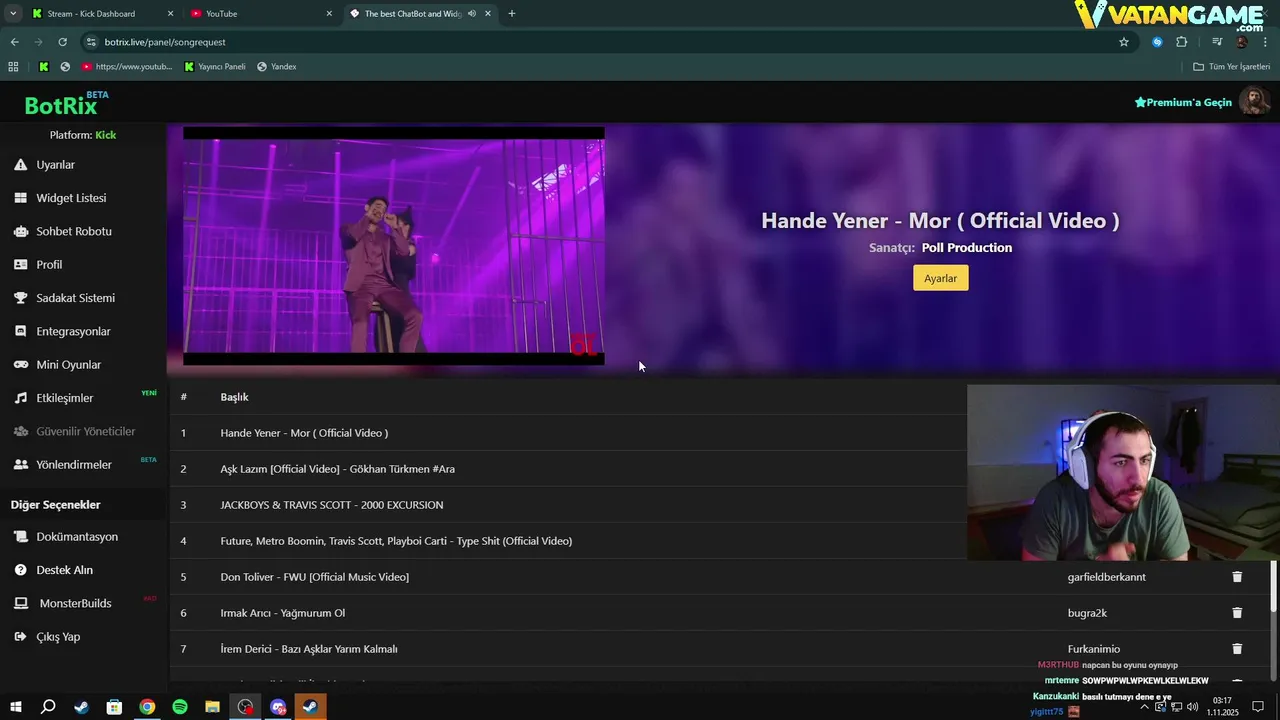Viewport: 1280px width, 720px height.
Task: Click the address bar URL
Action: 165,42
